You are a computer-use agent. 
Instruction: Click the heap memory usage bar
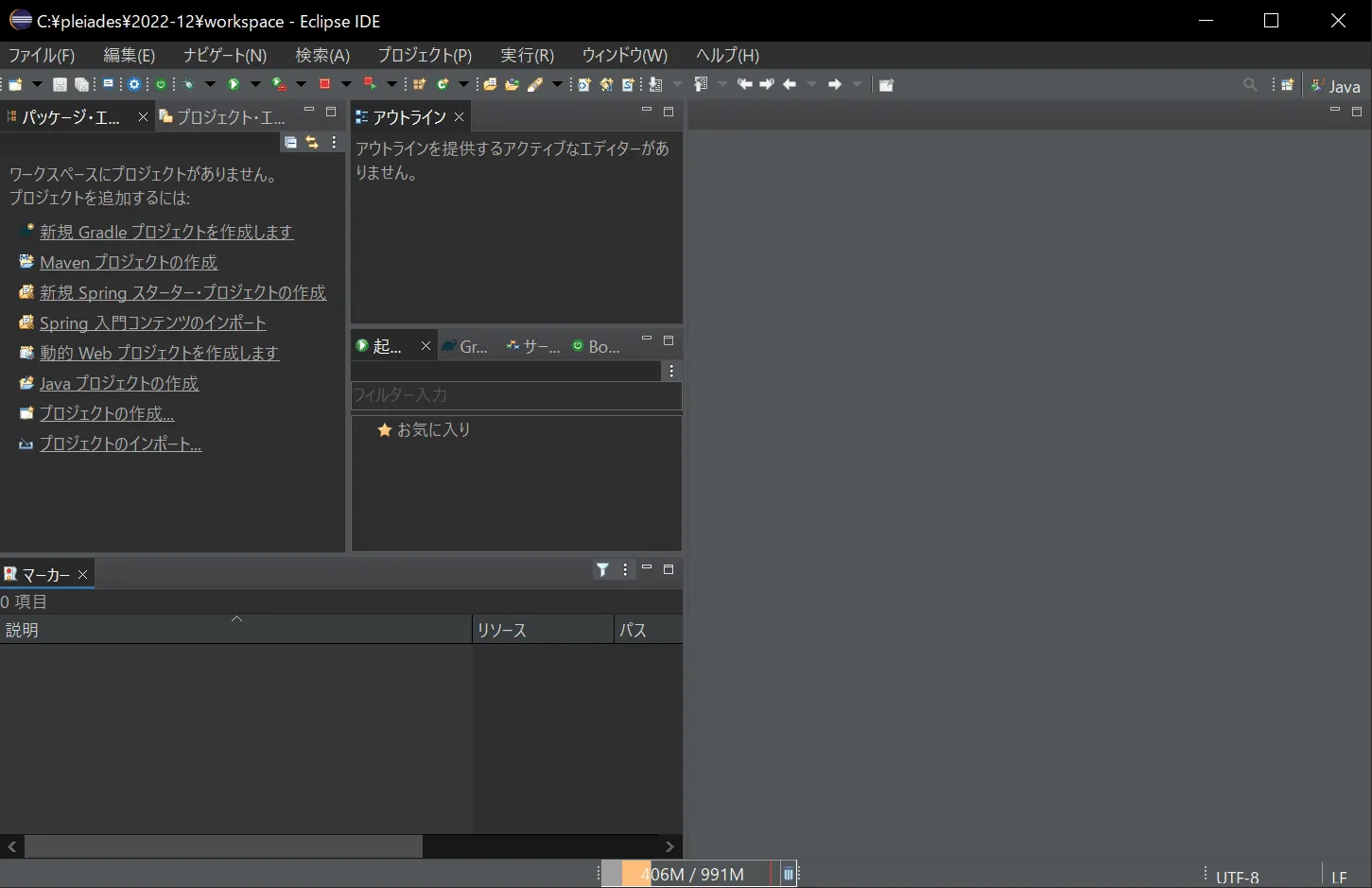pos(692,874)
